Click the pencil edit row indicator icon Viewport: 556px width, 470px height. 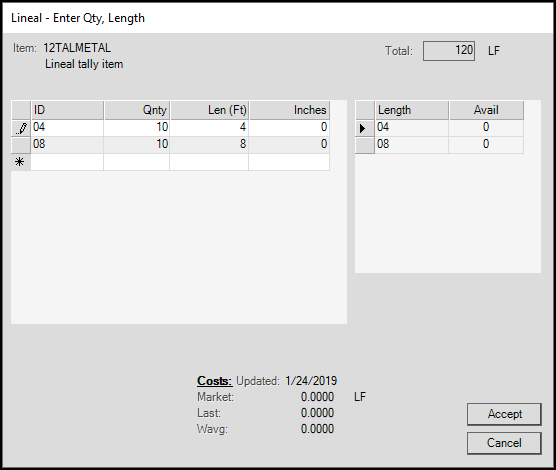tap(21, 128)
